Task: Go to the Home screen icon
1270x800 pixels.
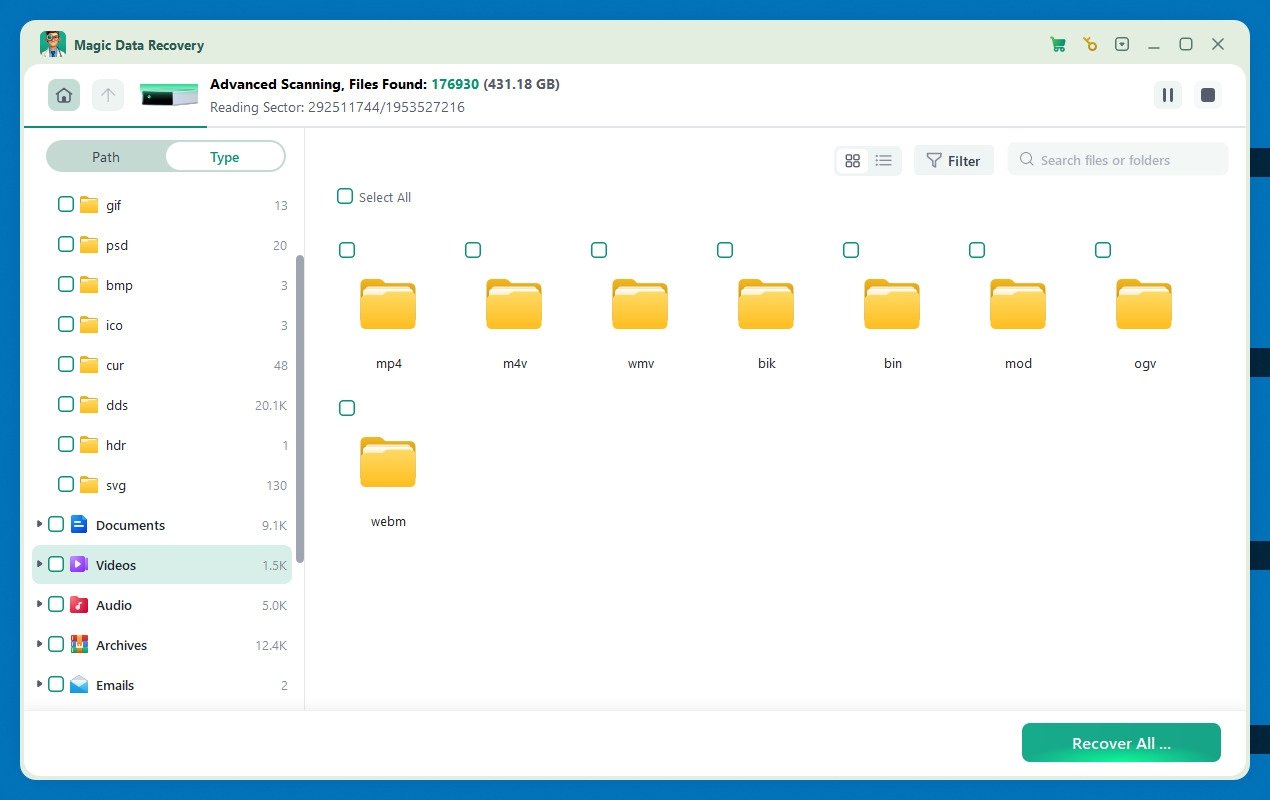Action: (63, 94)
